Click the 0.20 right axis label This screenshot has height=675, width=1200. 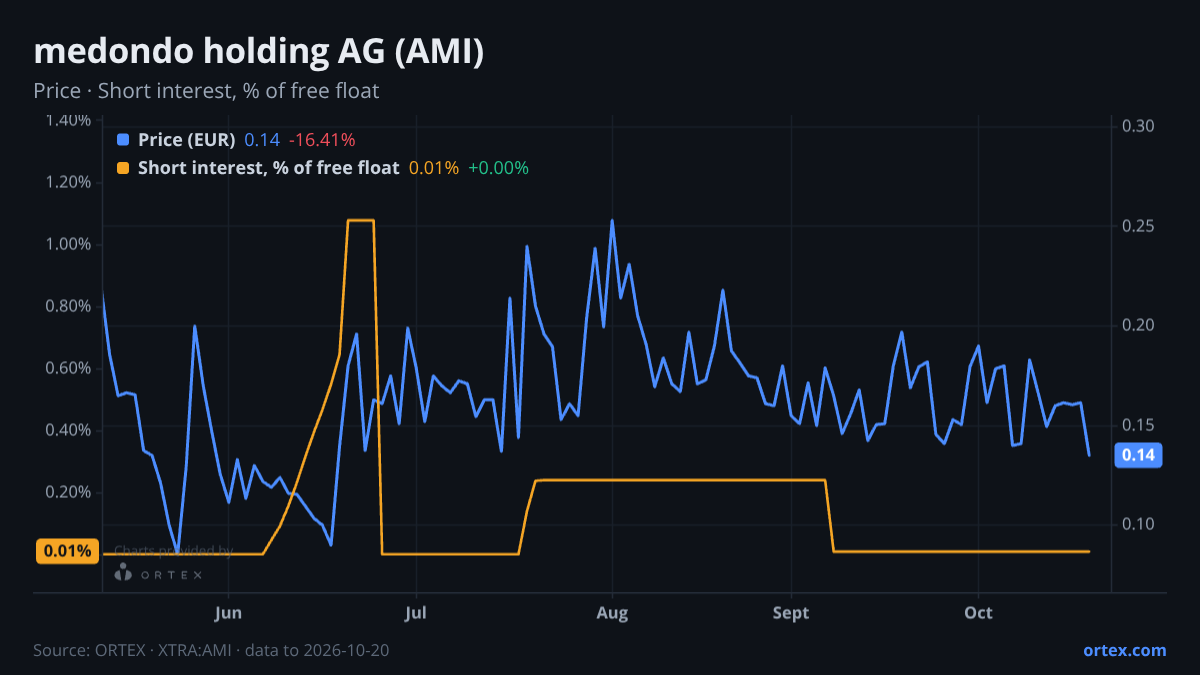pyautogui.click(x=1139, y=325)
